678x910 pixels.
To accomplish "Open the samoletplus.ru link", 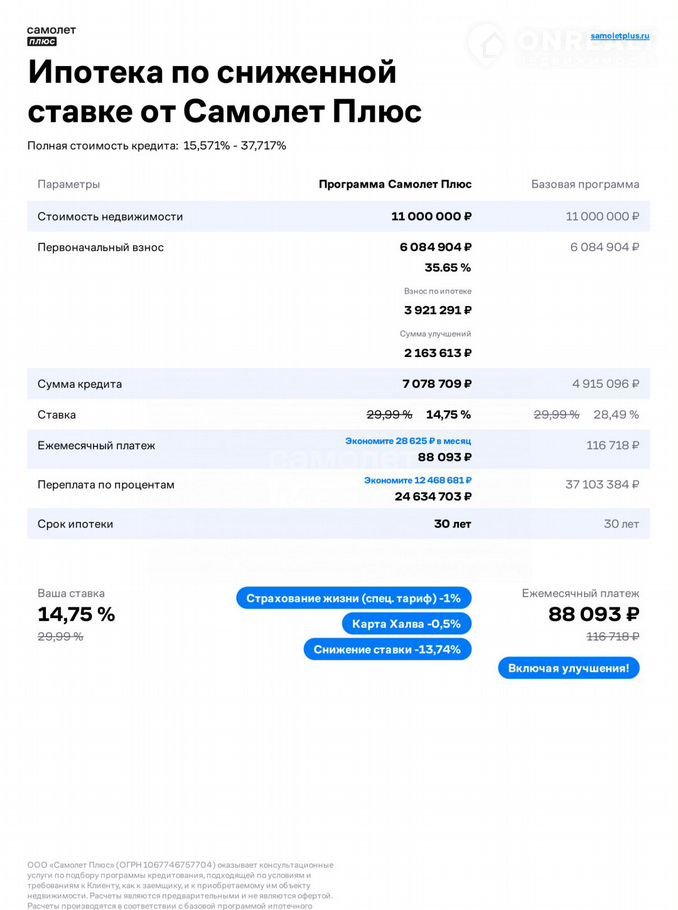I will click(x=620, y=35).
